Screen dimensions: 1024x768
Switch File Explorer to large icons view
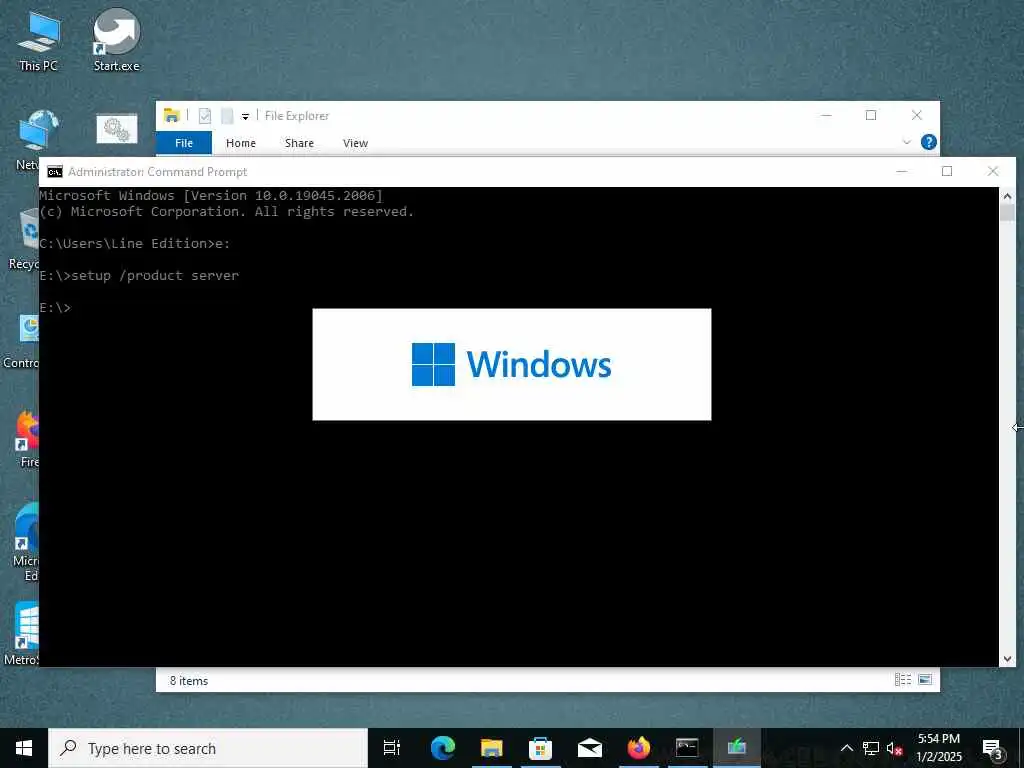tap(925, 680)
